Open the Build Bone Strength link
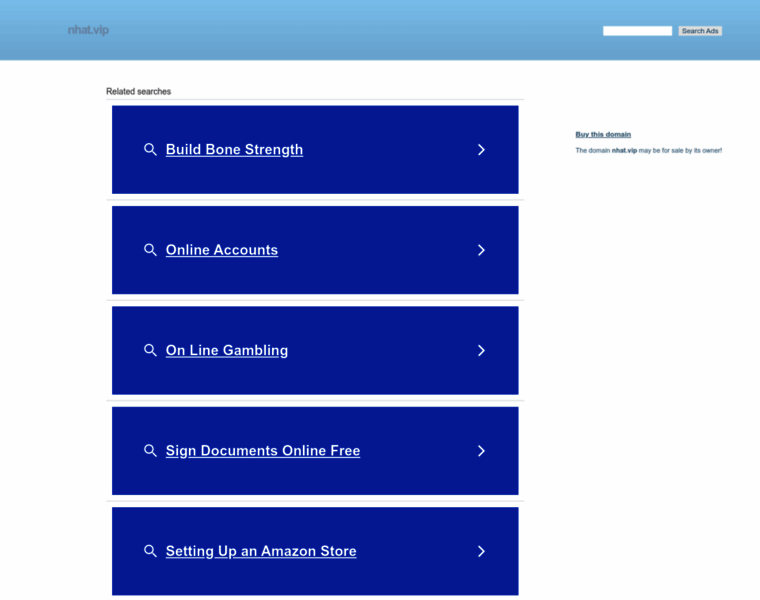Viewport: 760px width, 600px height. point(234,150)
